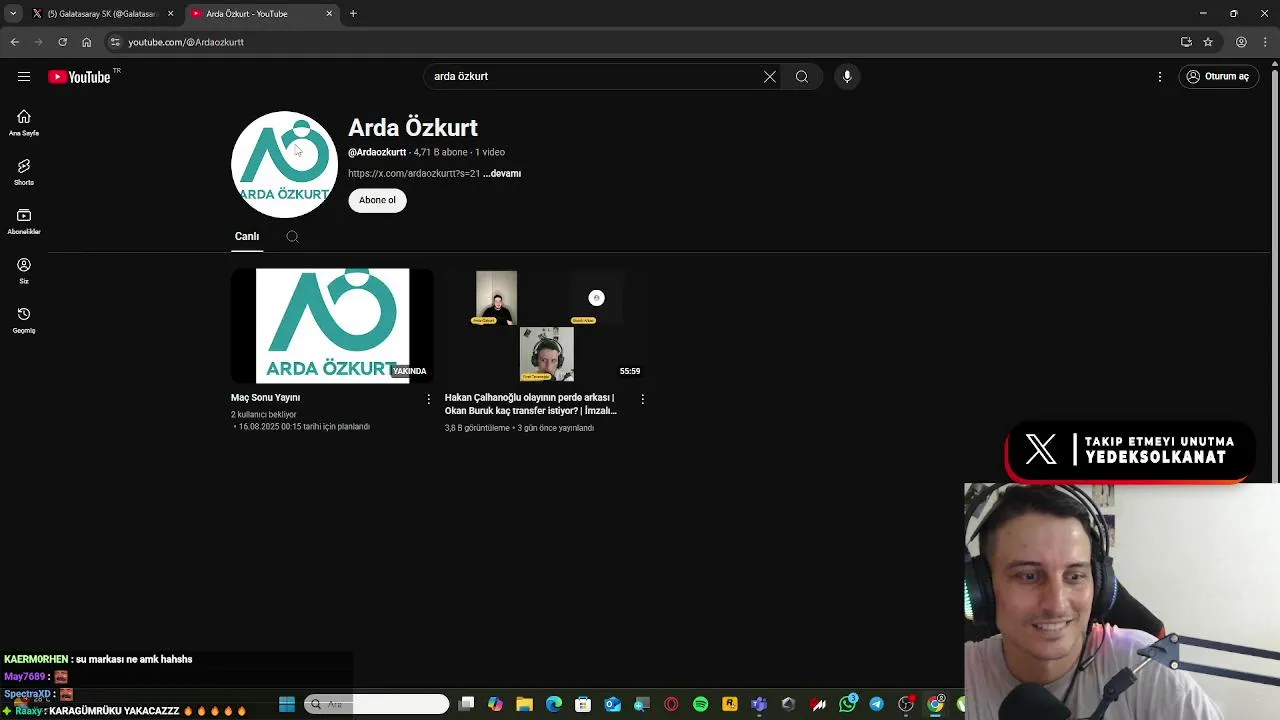This screenshot has width=1280, height=720.
Task: Open YouTube settings three-dot menu
Action: (1160, 76)
